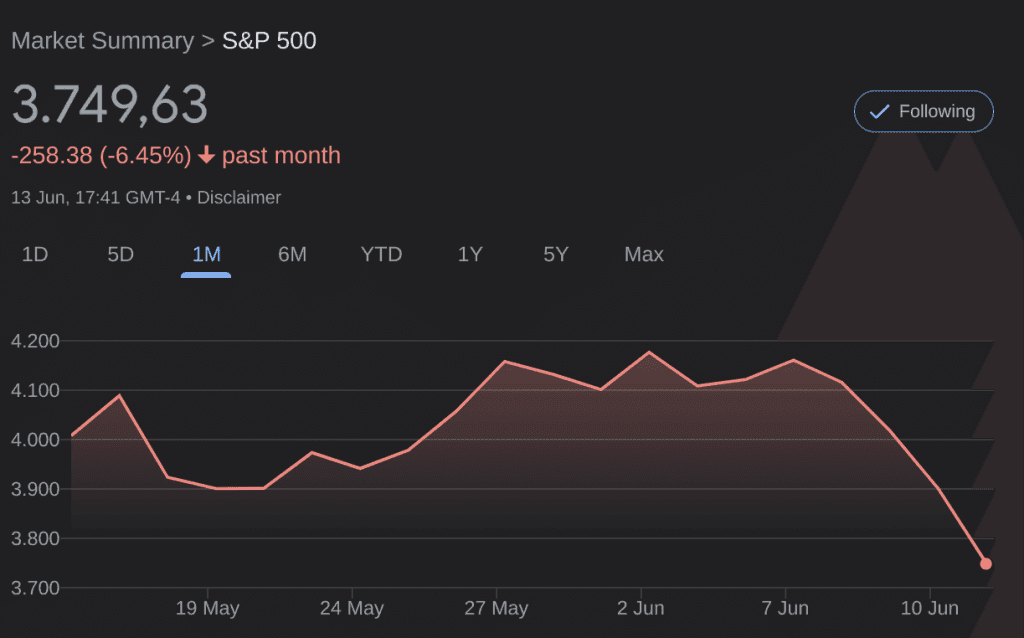Image resolution: width=1024 pixels, height=638 pixels.
Task: Click the -258.38 (-6.45%) change text
Action: point(101,156)
